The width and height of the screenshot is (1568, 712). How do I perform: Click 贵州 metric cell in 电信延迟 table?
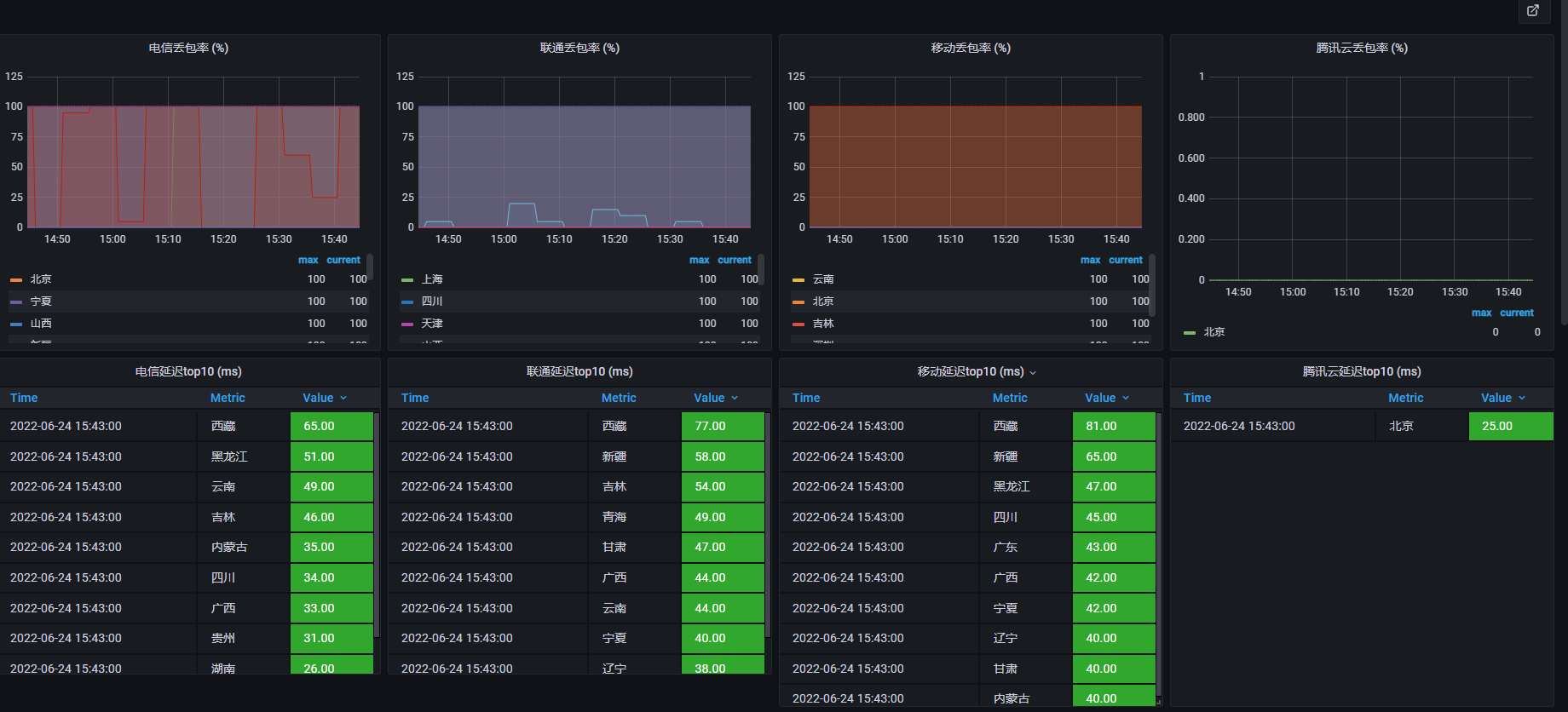(x=243, y=638)
